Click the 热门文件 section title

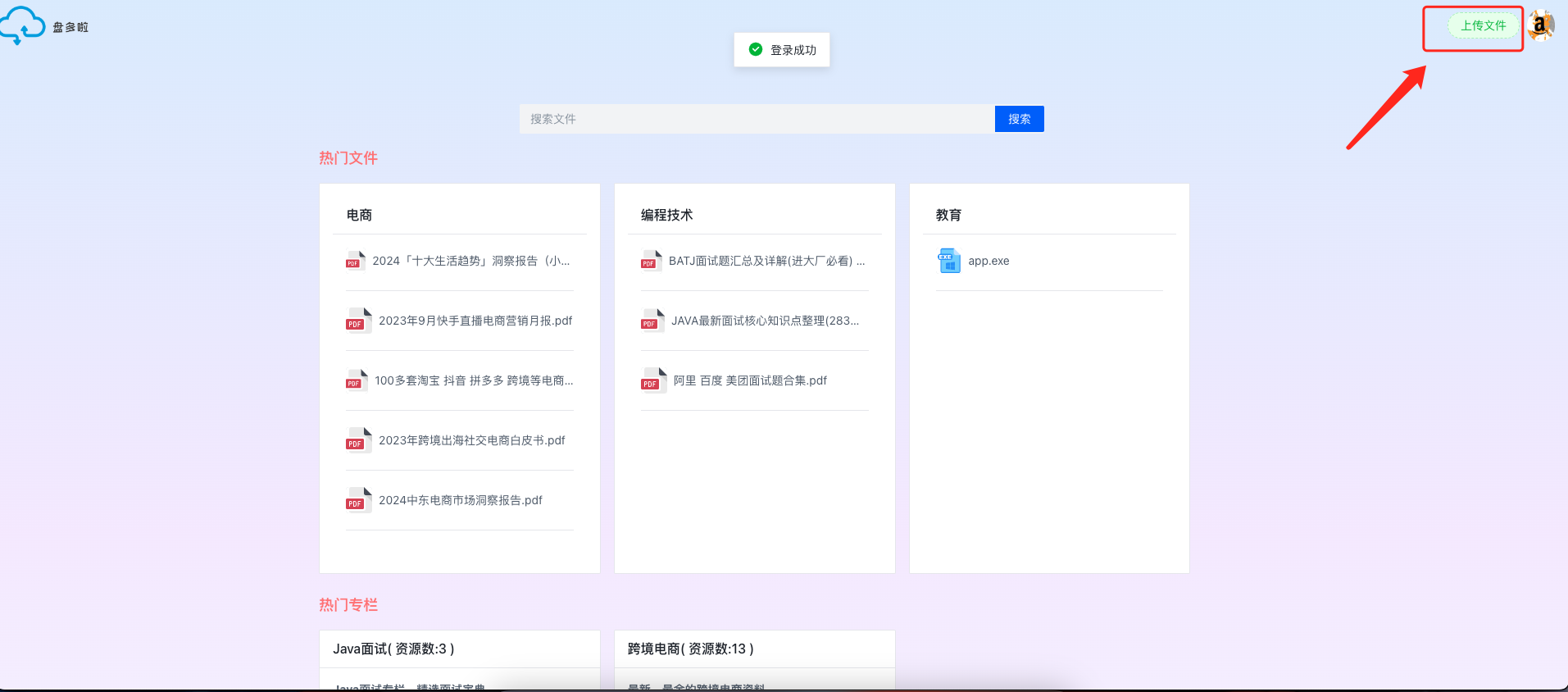tap(348, 158)
